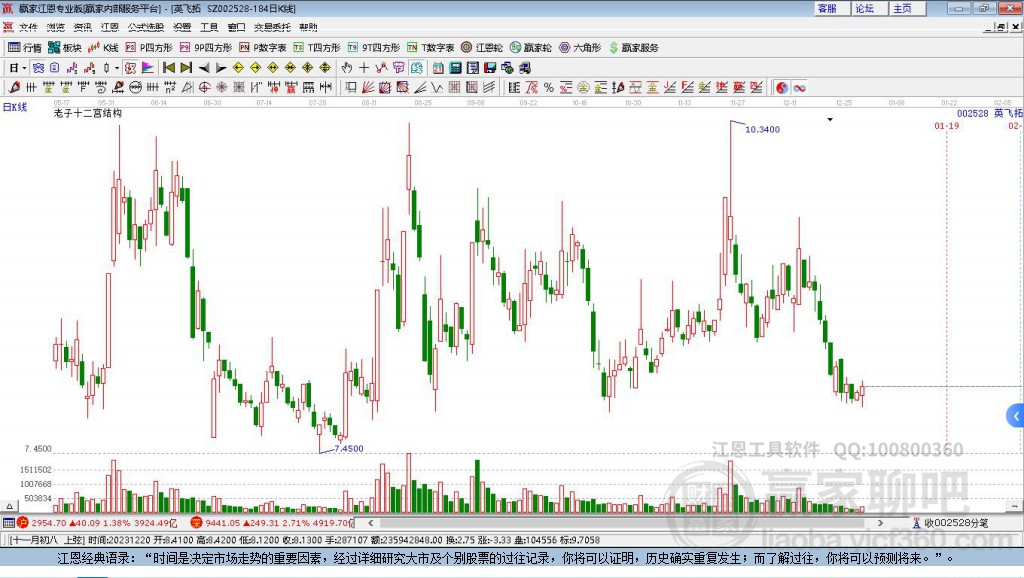
Task: Expand the candlestick style dropdown arrow
Action: coord(117,68)
